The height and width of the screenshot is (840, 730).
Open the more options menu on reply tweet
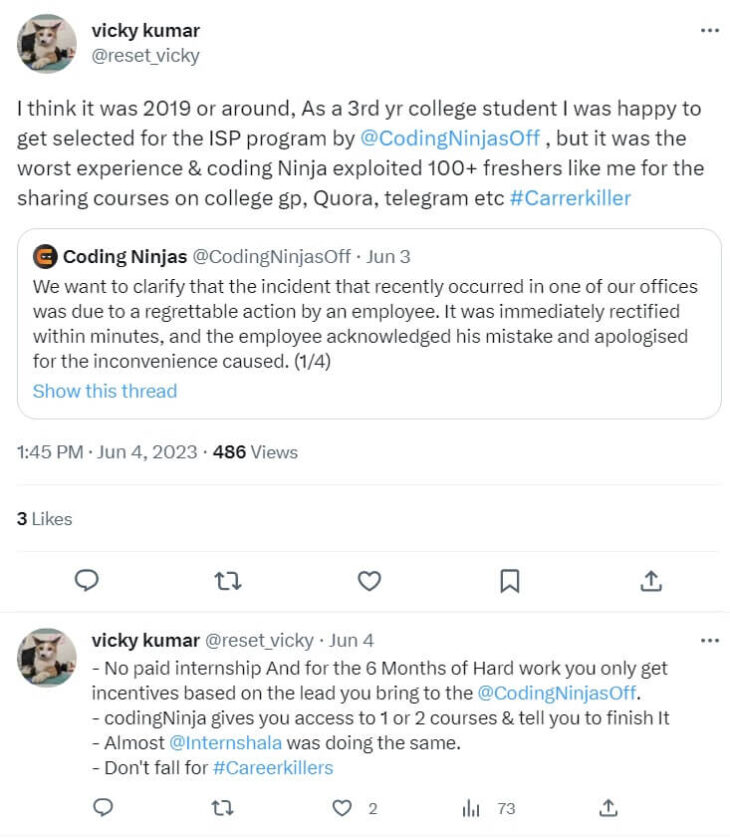(711, 639)
